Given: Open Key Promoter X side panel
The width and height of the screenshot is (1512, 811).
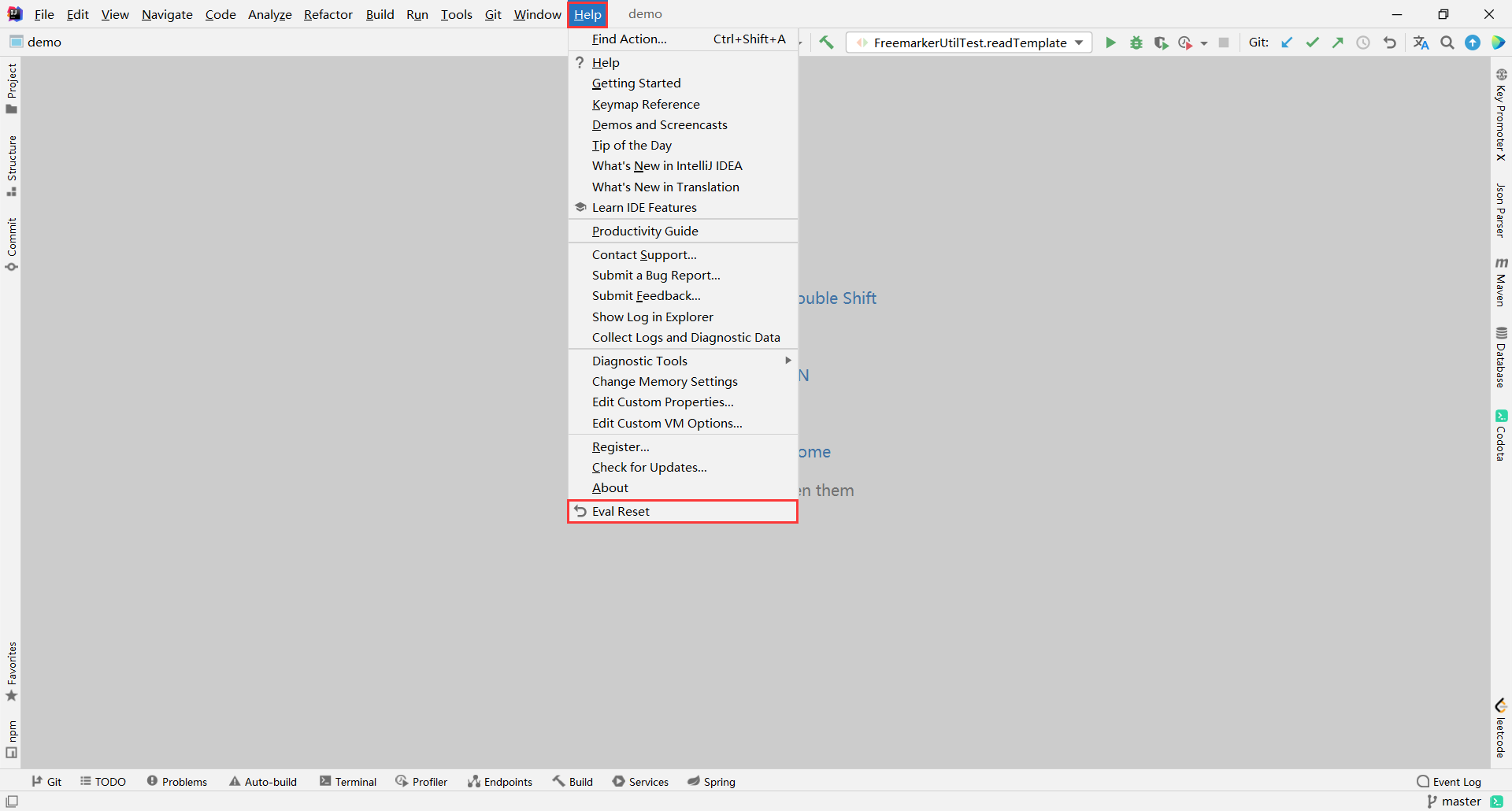Looking at the screenshot, I should (x=1501, y=115).
